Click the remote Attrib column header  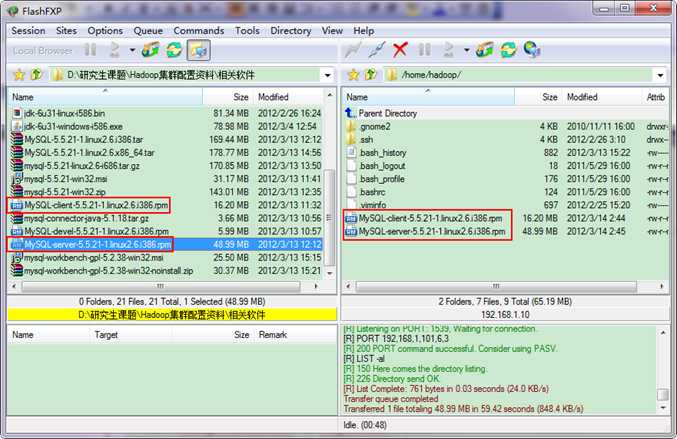pos(655,97)
